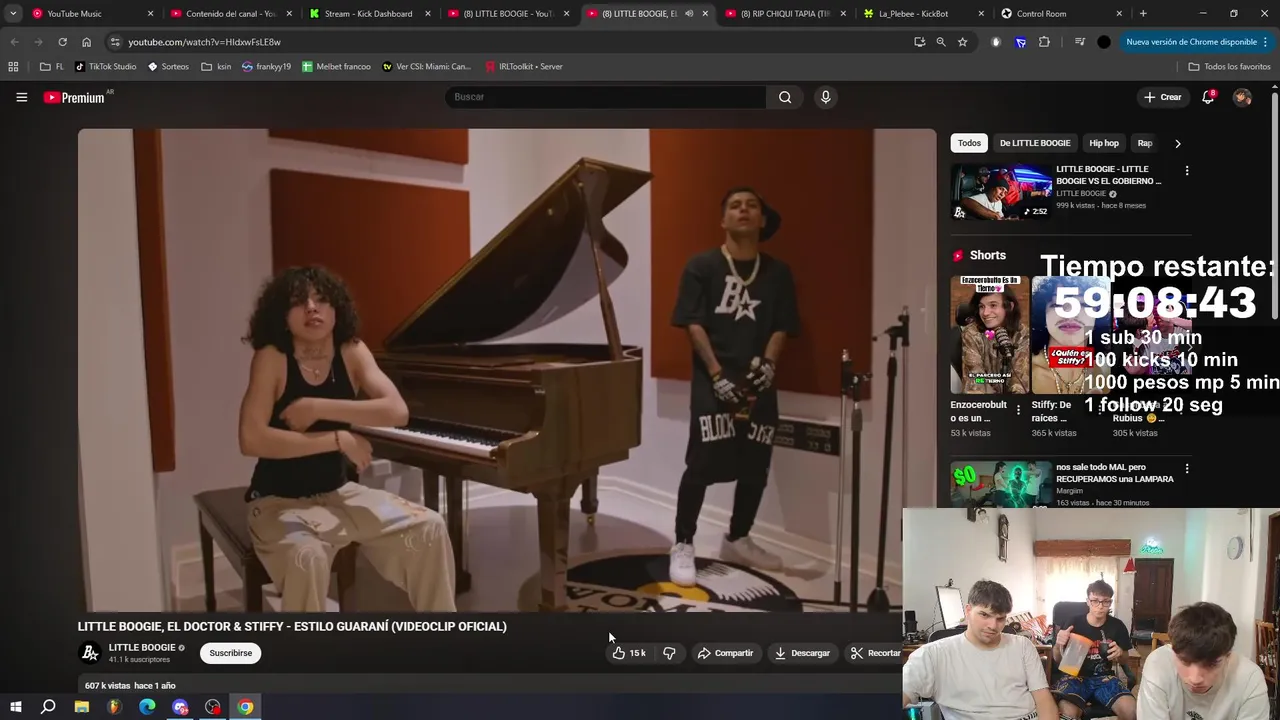Open the Enzocerobulto short thumbnail

989,334
